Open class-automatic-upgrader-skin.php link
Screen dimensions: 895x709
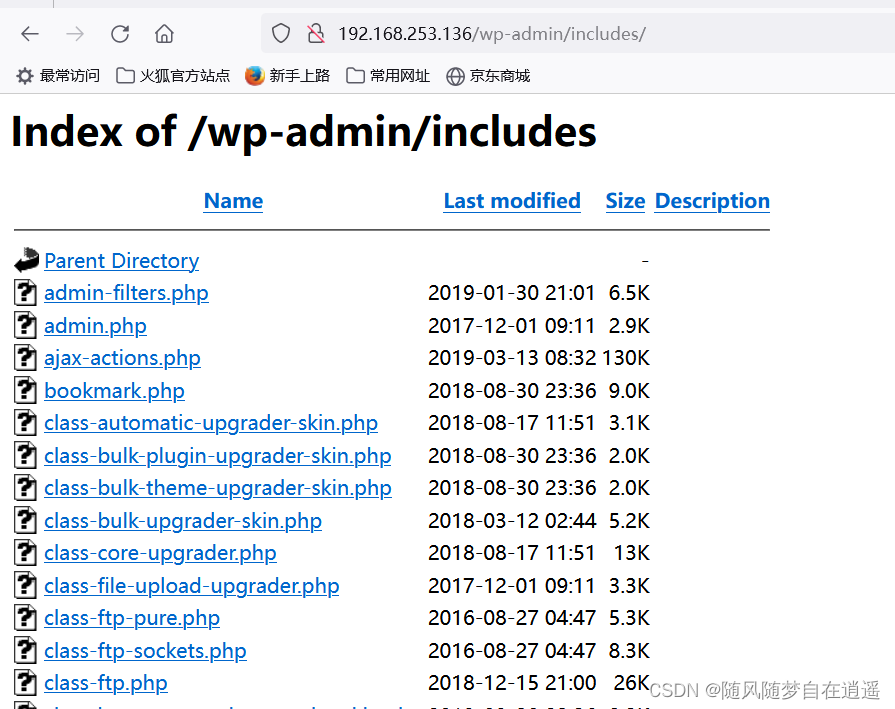click(211, 423)
